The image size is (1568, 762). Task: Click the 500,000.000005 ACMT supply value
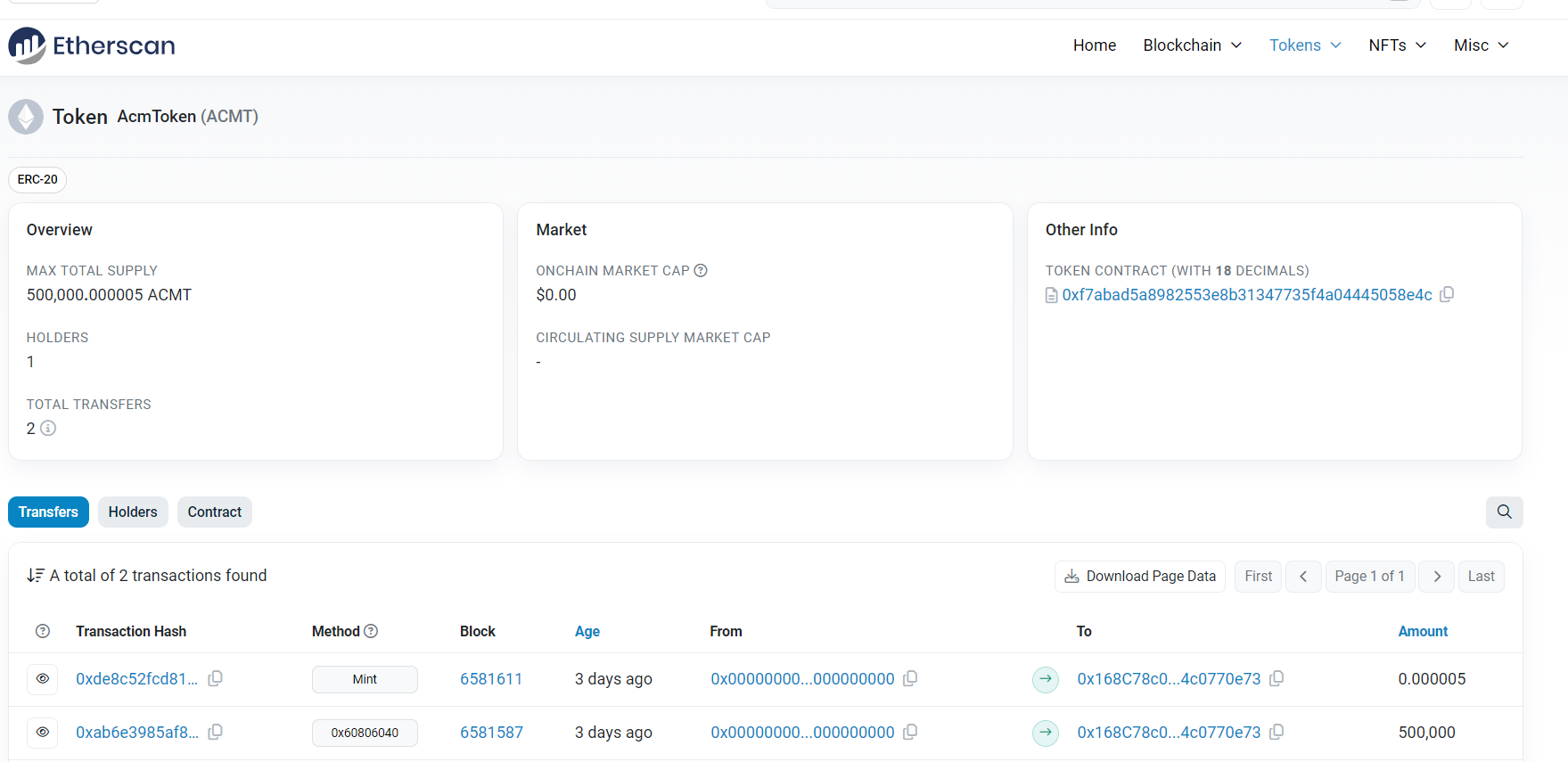click(x=109, y=295)
